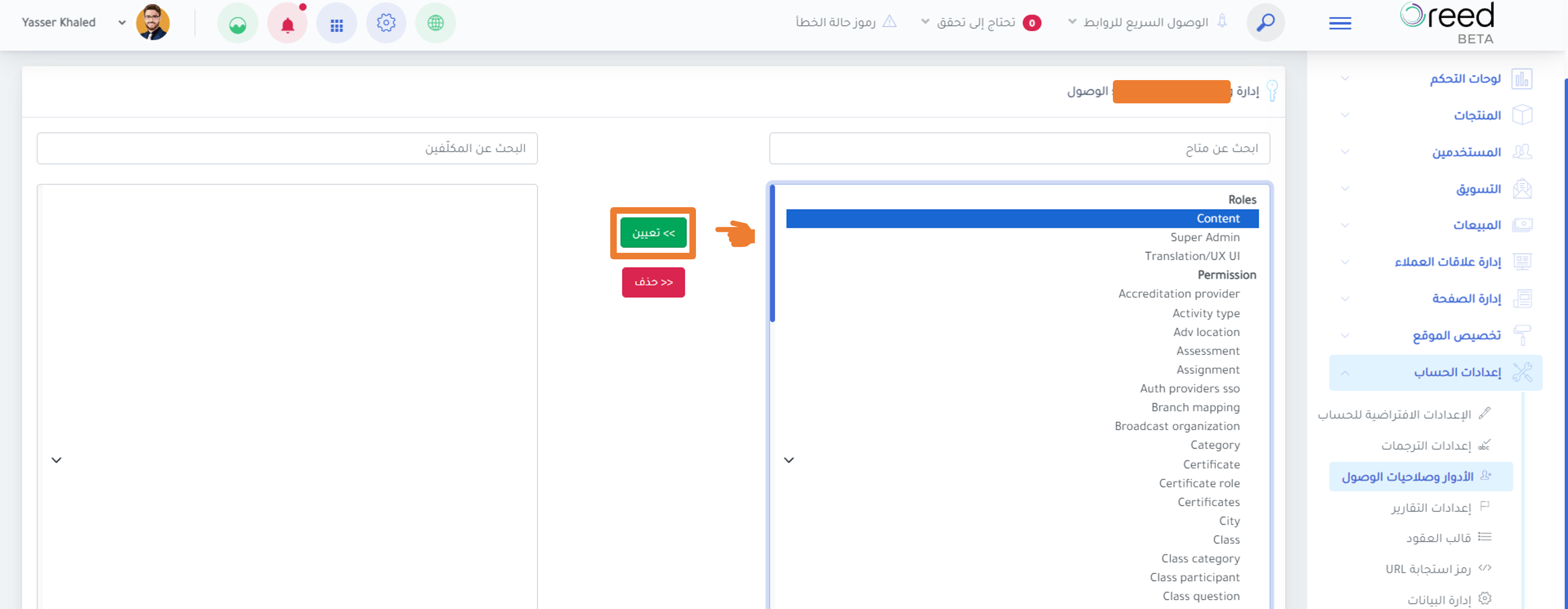
Task: Open the تحتاج إلى تحقق dropdown
Action: pyautogui.click(x=981, y=22)
